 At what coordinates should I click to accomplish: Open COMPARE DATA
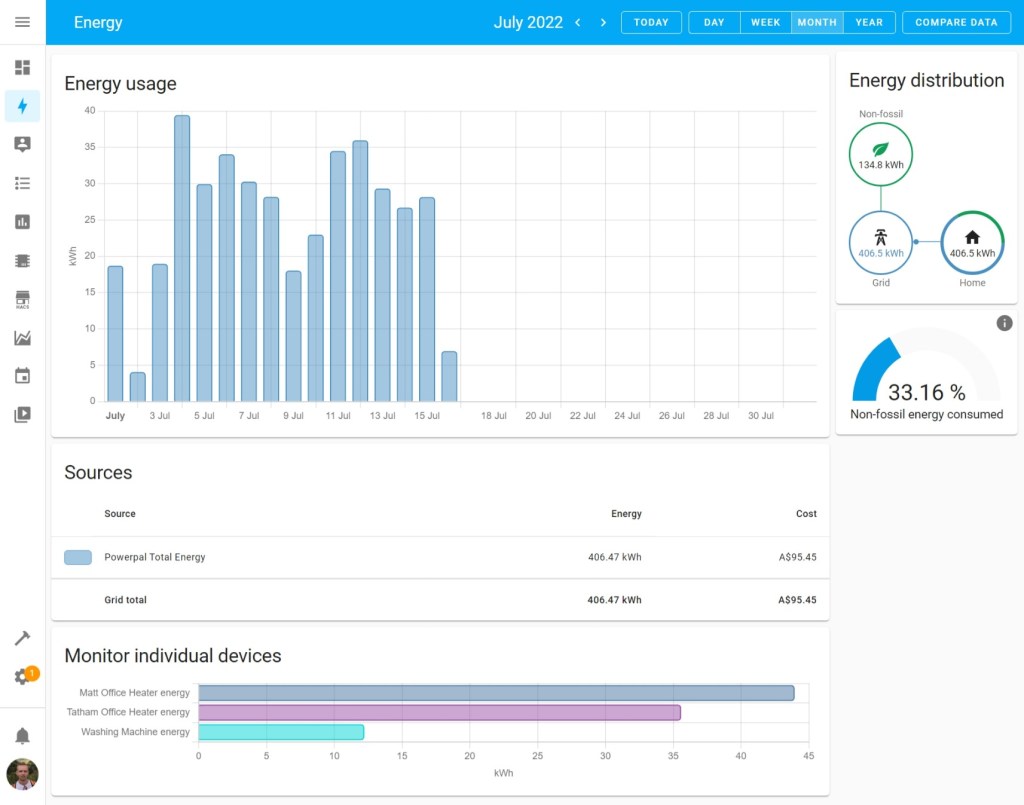(x=956, y=21)
